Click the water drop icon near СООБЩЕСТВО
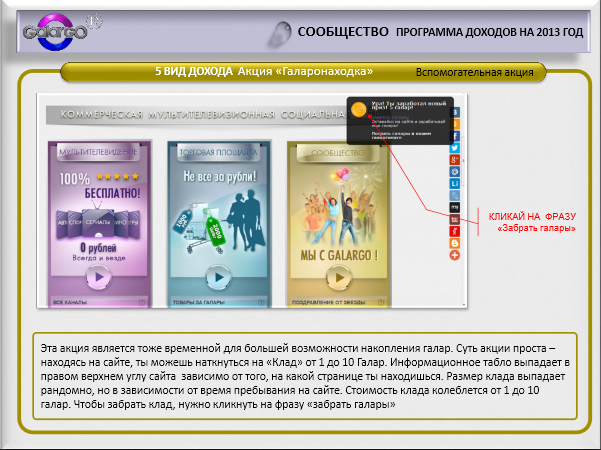 point(281,34)
